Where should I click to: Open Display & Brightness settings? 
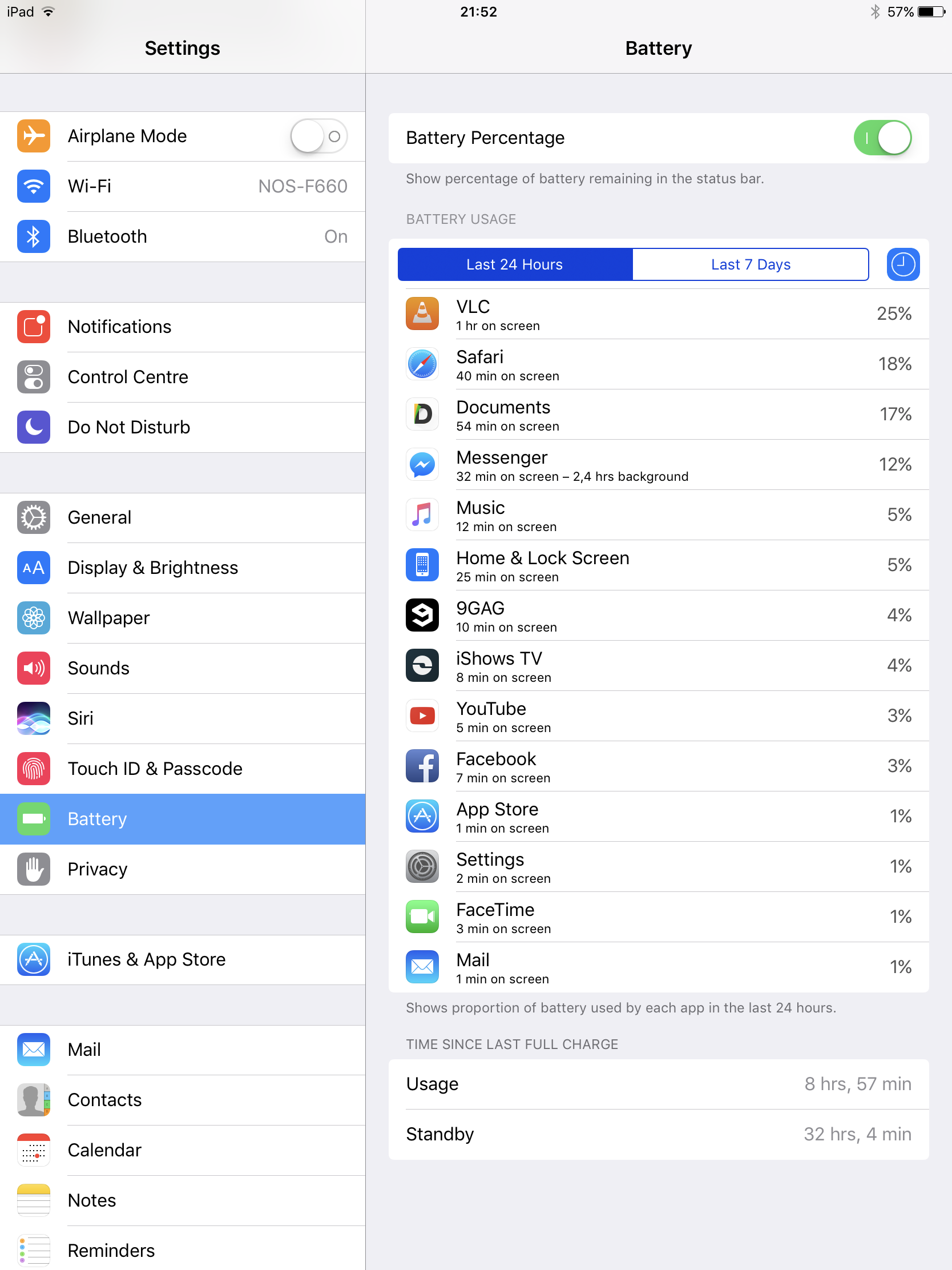pyautogui.click(x=183, y=568)
